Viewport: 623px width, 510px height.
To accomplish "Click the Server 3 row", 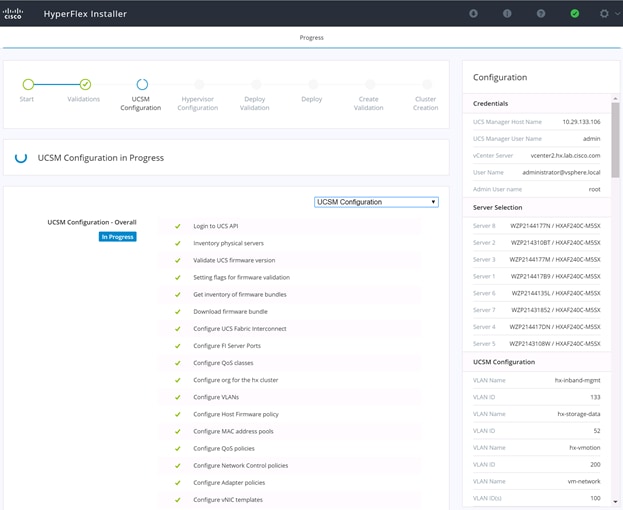I will [536, 259].
